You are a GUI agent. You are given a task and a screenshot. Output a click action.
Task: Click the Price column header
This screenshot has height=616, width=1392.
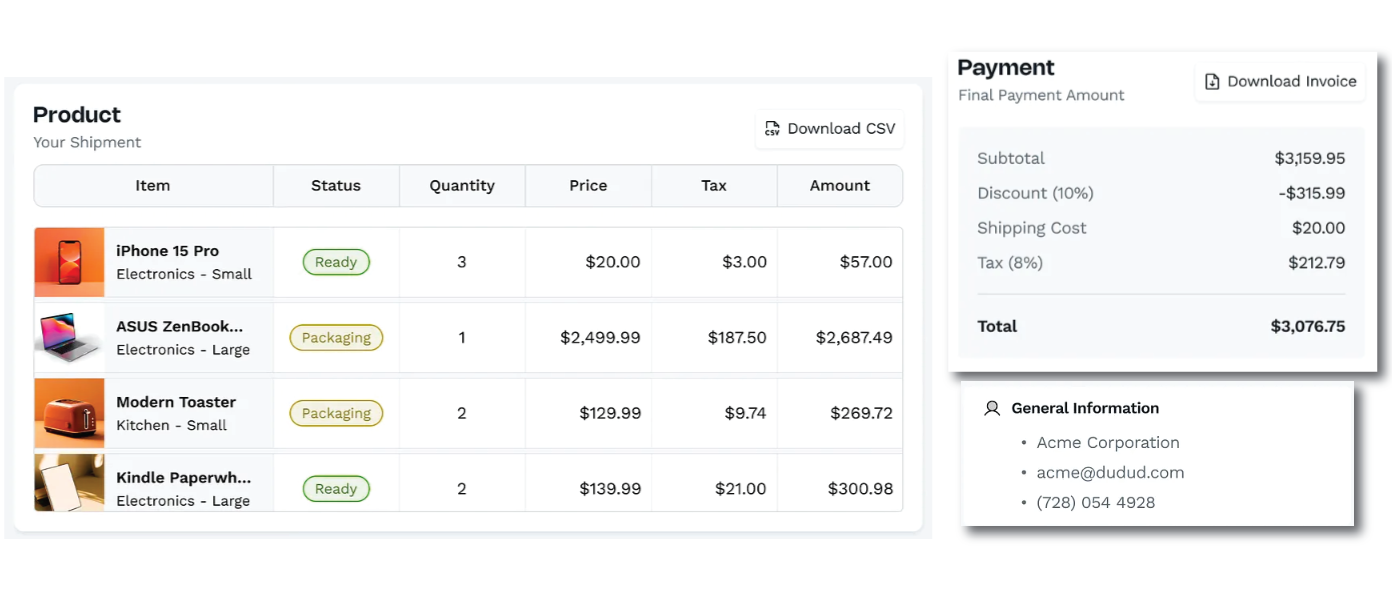pos(588,186)
